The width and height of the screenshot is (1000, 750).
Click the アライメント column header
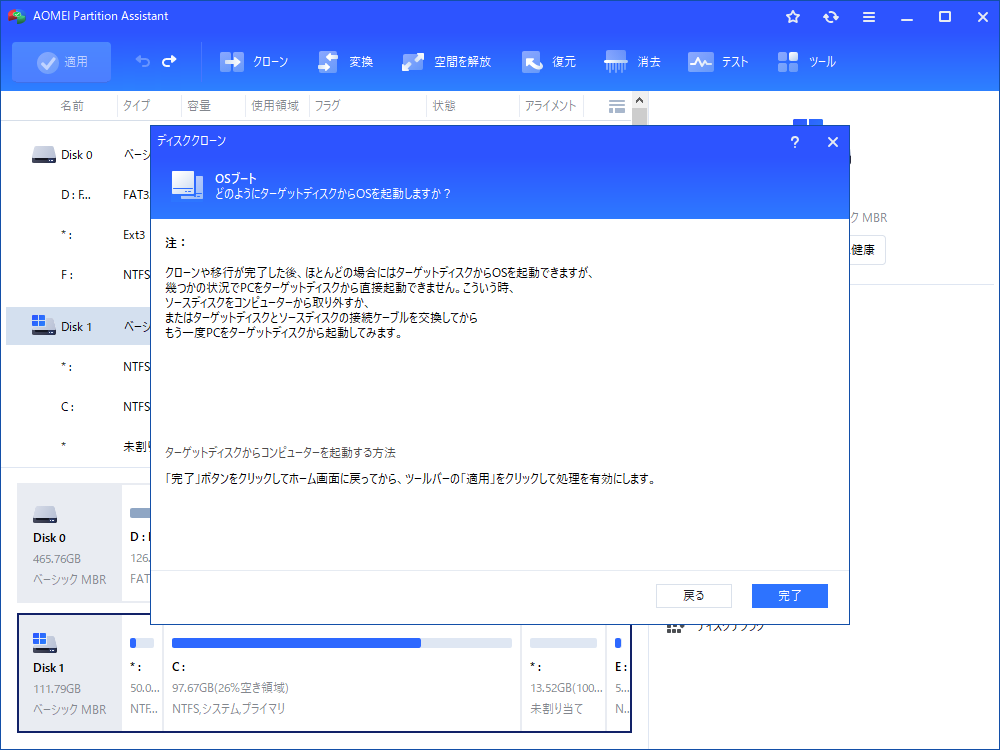coord(550,106)
